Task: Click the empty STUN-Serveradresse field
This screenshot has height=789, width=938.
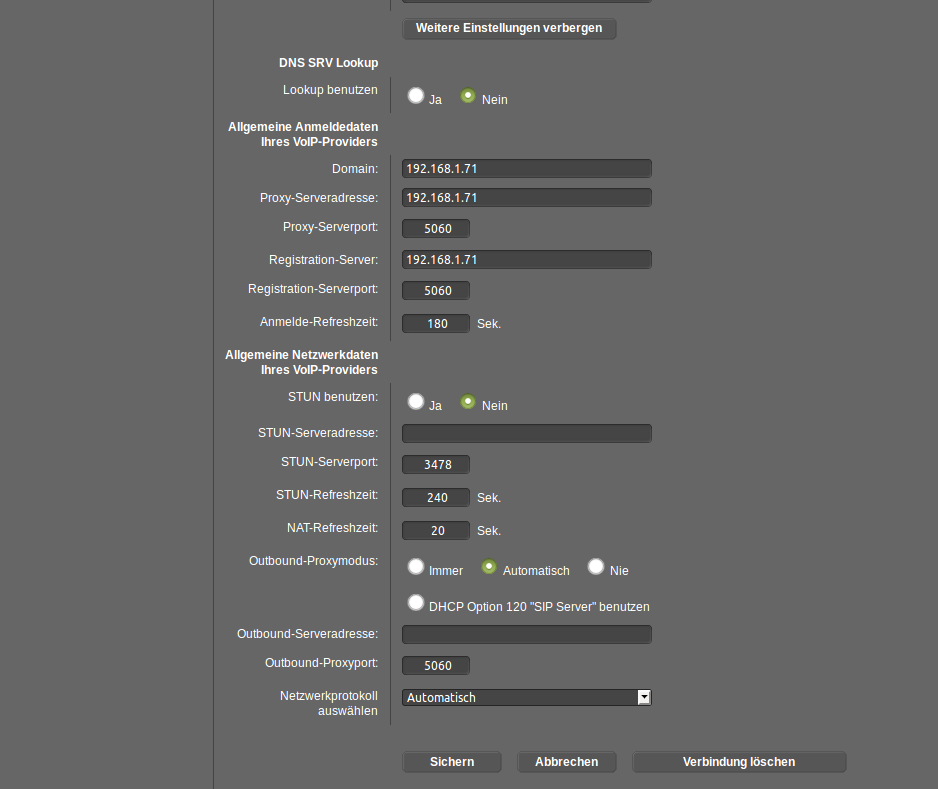Action: click(x=526, y=433)
